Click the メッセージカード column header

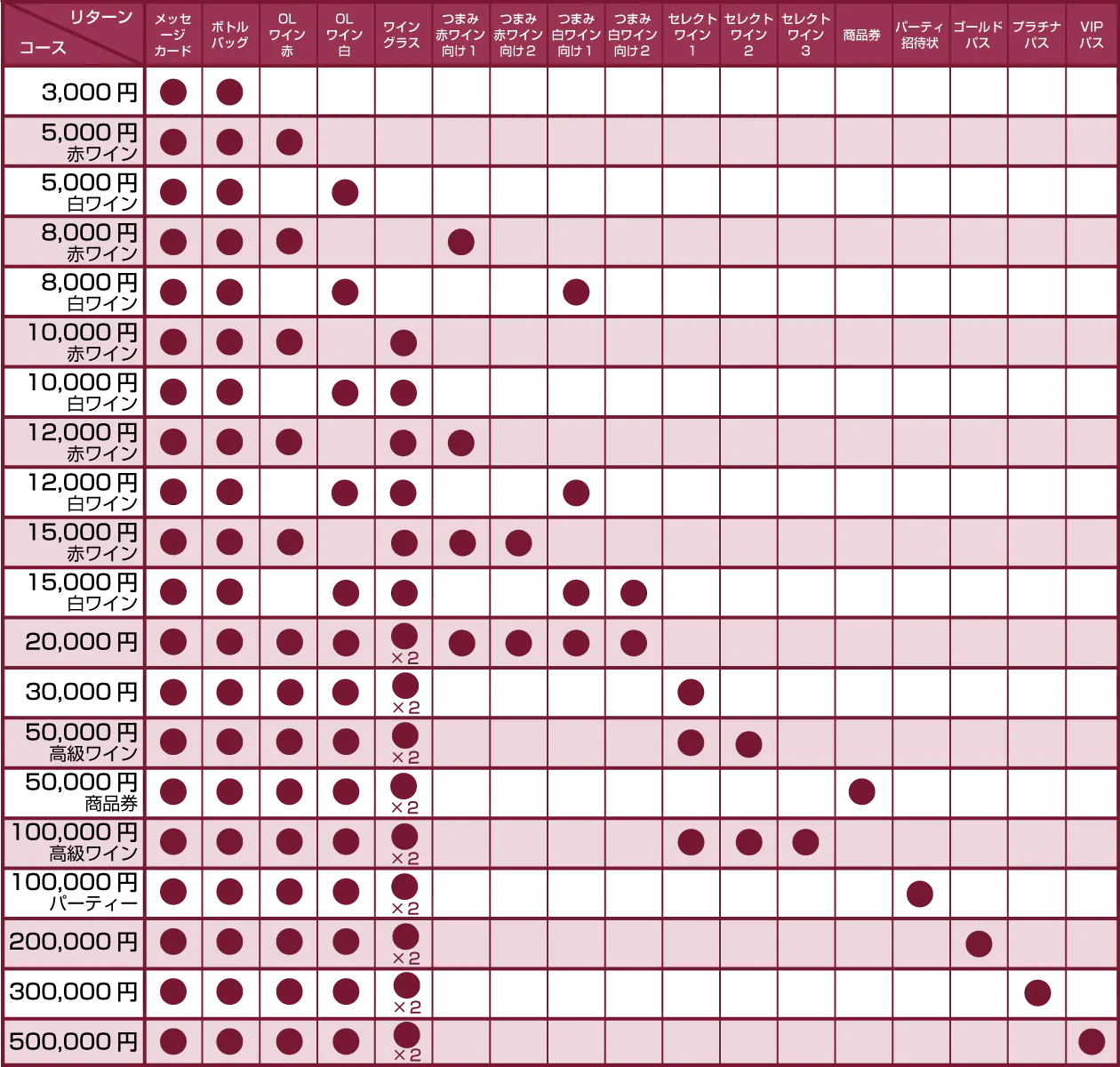click(x=172, y=35)
